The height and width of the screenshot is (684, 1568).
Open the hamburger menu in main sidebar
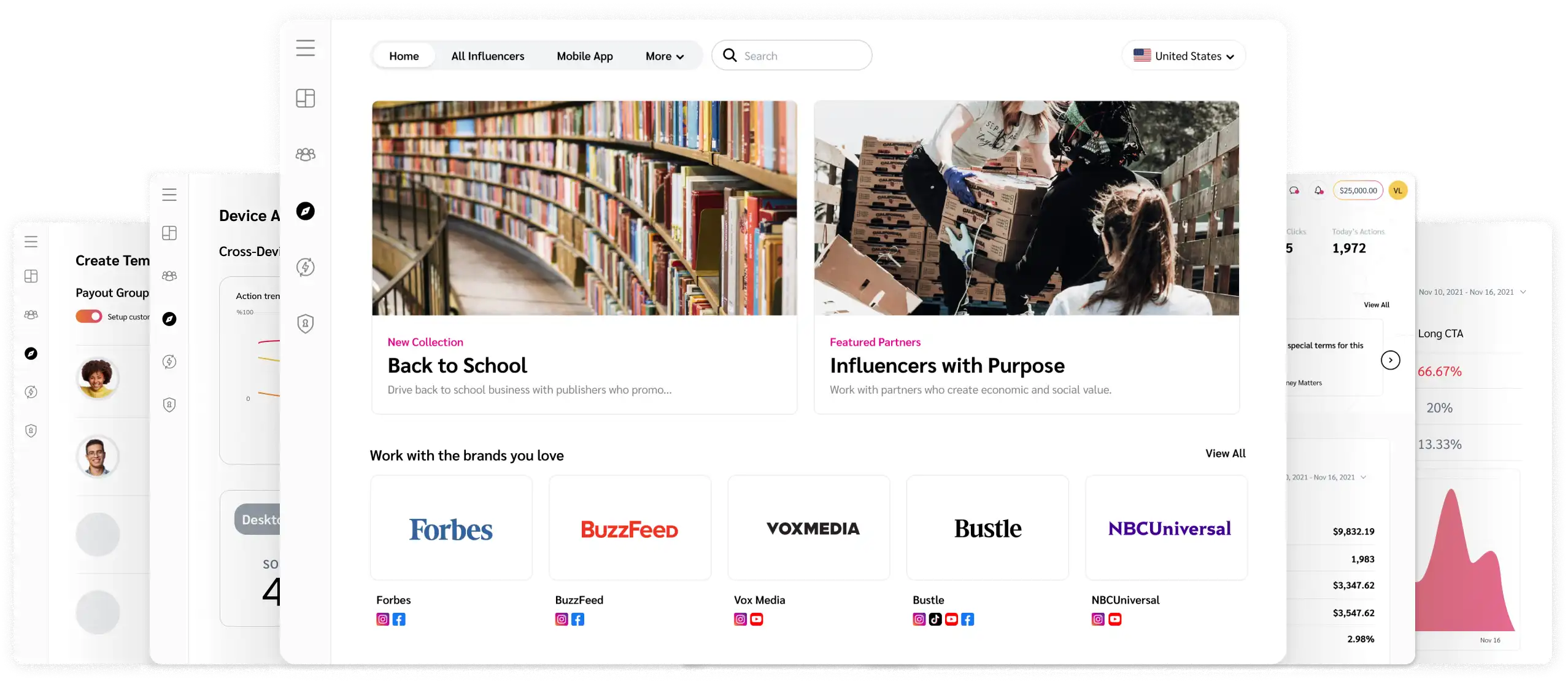coord(305,48)
